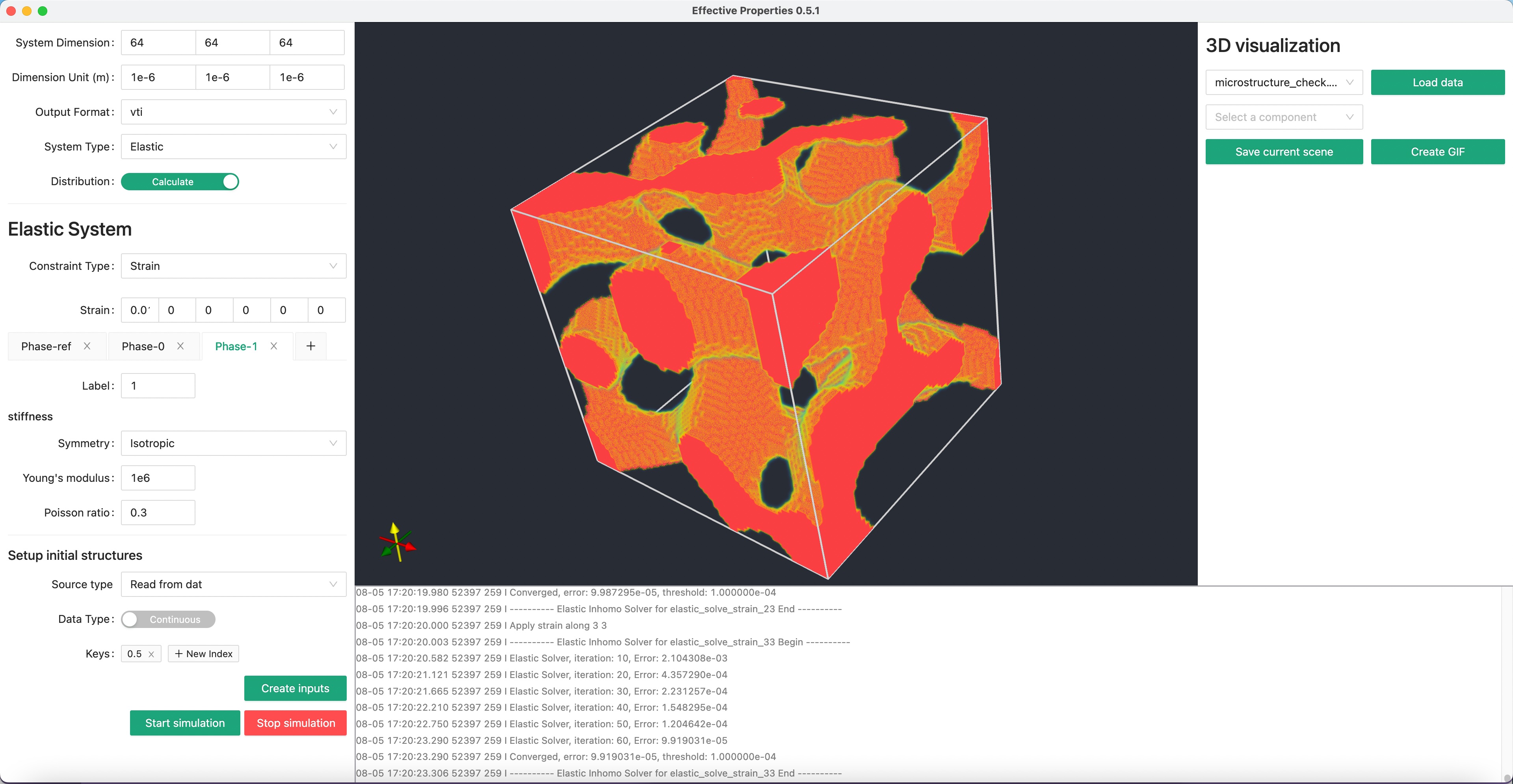Open the Select a component dropdown
The height and width of the screenshot is (784, 1513).
(1283, 117)
